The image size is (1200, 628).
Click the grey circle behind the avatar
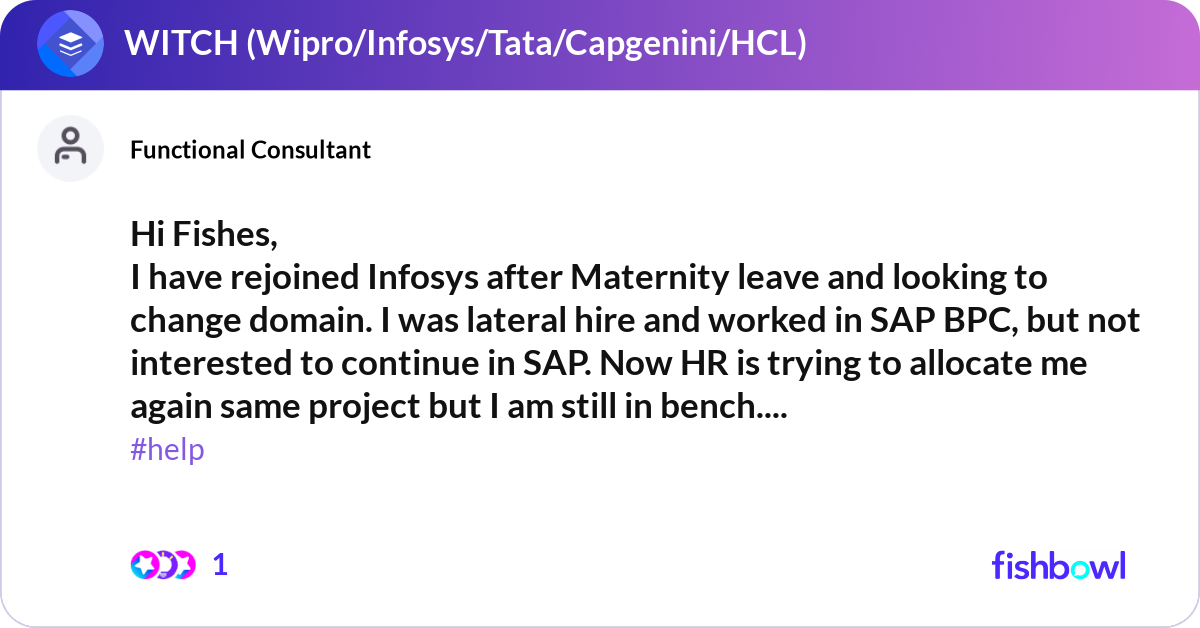pyautogui.click(x=70, y=148)
